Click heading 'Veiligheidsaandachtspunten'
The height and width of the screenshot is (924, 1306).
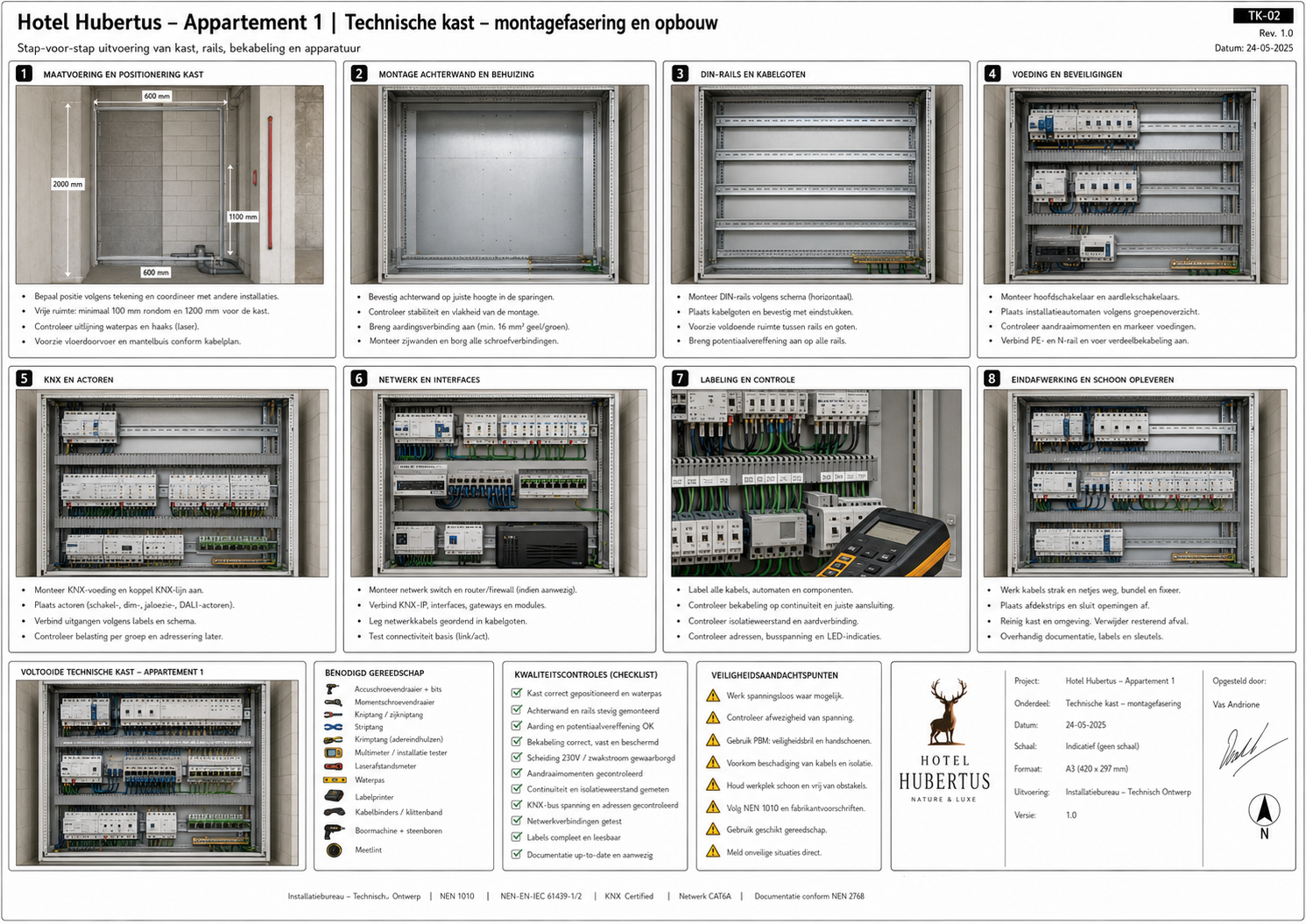[x=774, y=675]
